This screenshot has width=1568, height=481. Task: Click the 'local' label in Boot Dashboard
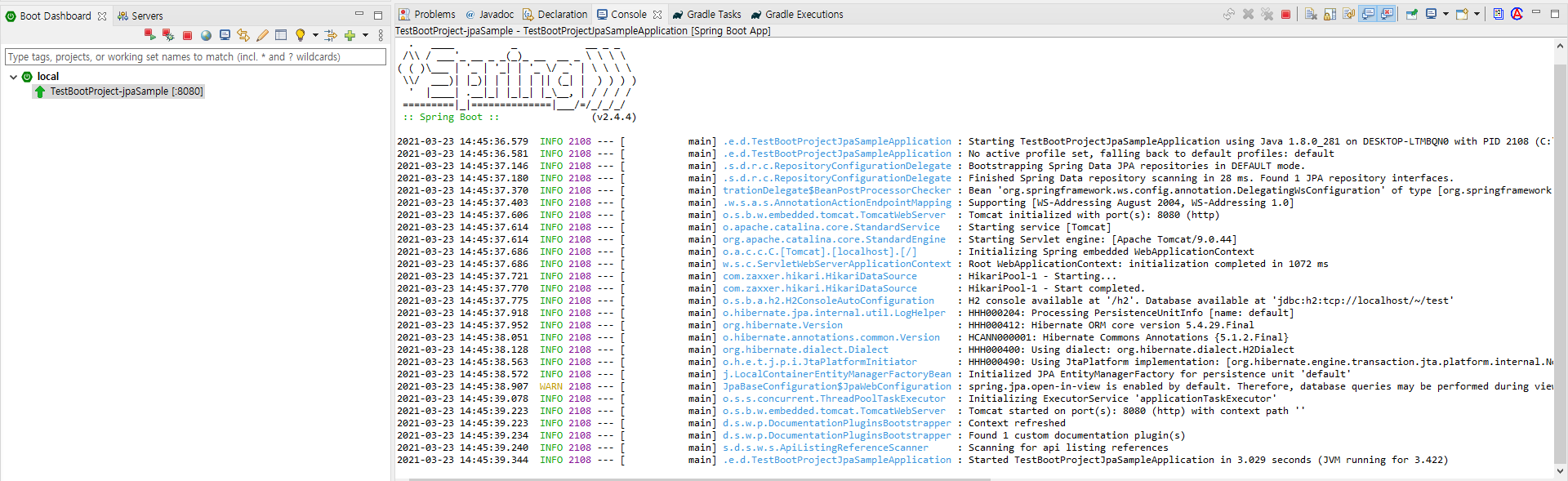coord(48,77)
